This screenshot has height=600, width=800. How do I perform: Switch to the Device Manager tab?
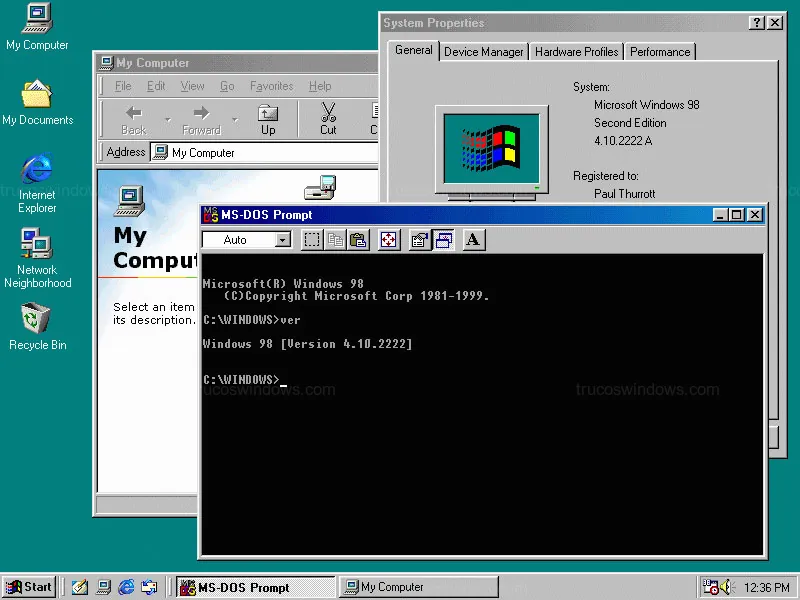484,52
